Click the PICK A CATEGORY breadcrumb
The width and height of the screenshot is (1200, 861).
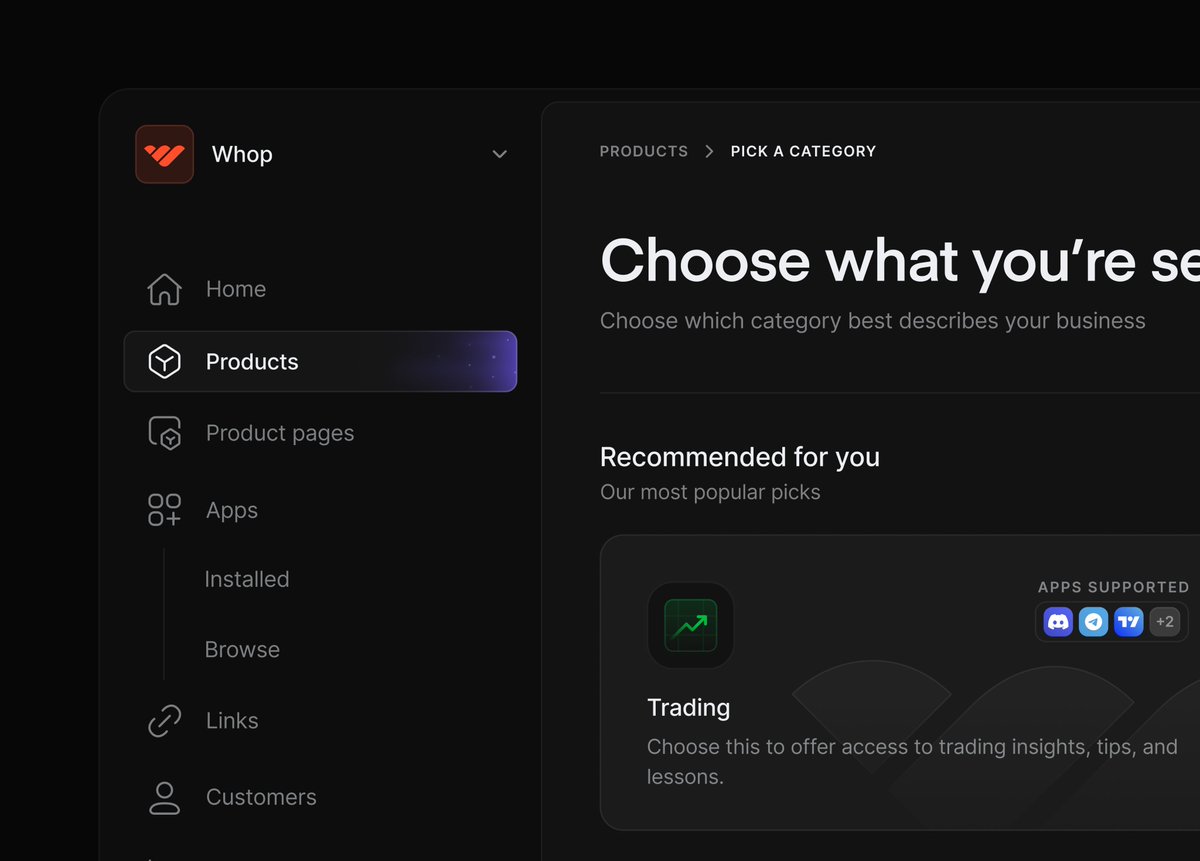point(803,151)
